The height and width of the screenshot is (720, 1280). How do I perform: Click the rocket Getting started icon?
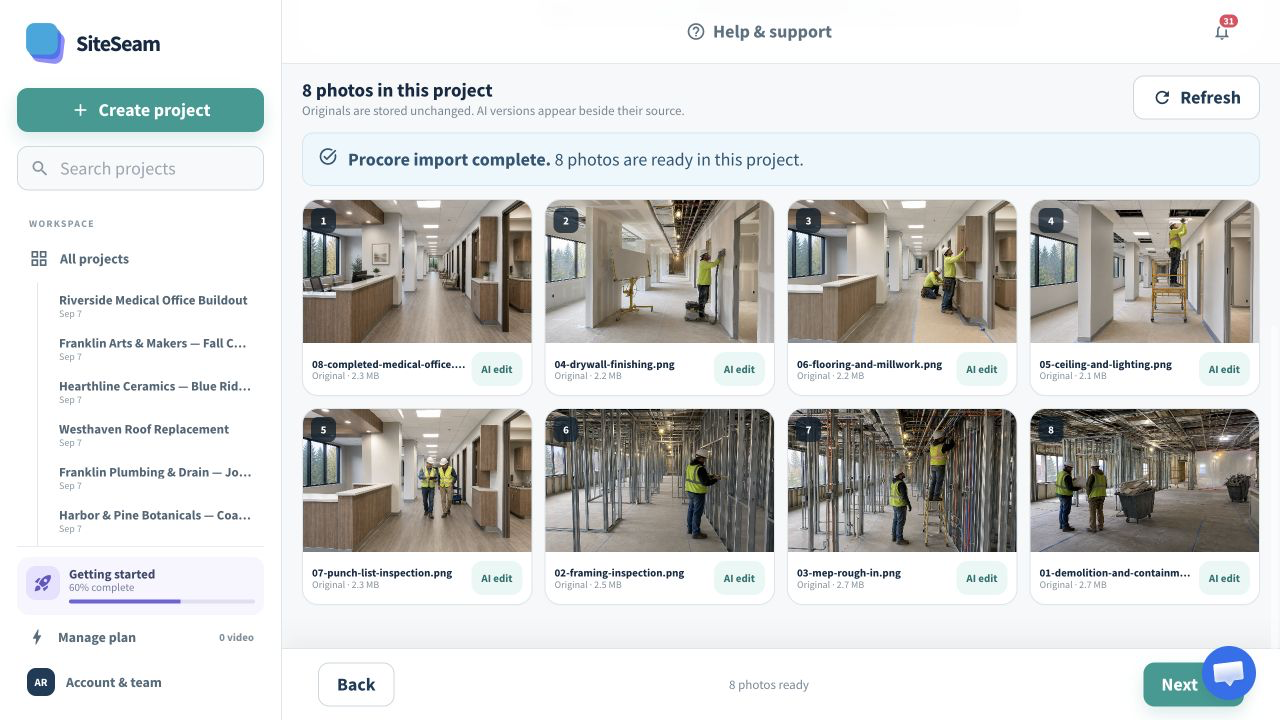(43, 582)
